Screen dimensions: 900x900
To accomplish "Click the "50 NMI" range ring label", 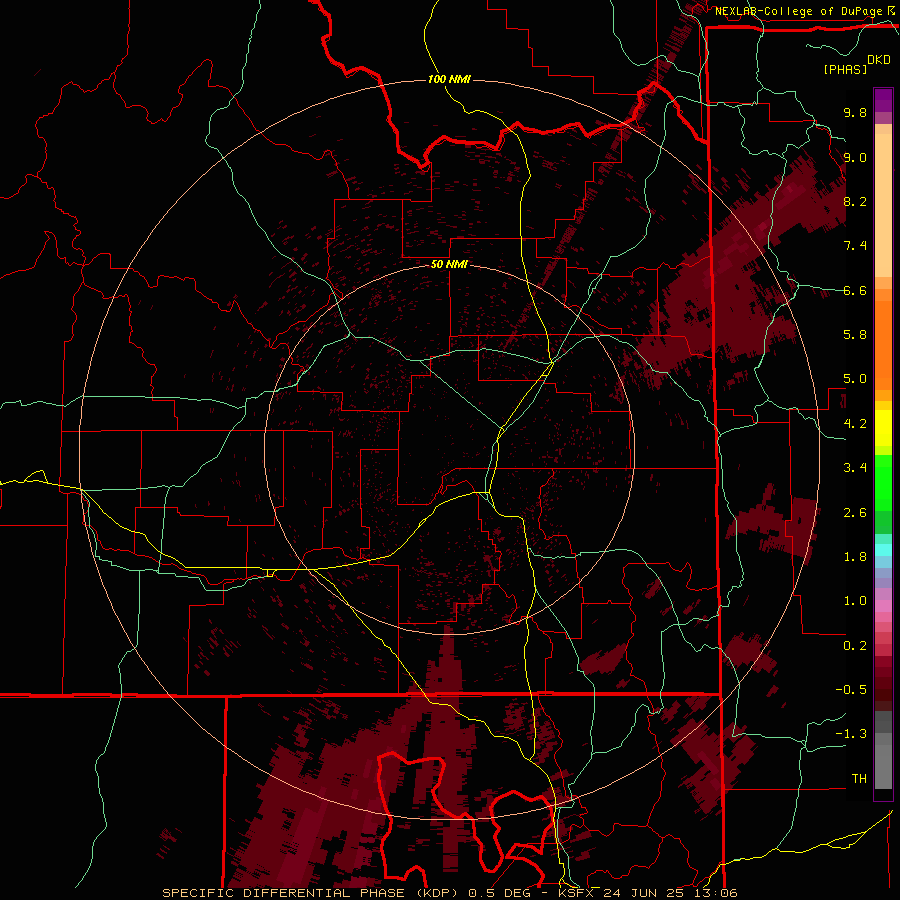I will coord(449,265).
